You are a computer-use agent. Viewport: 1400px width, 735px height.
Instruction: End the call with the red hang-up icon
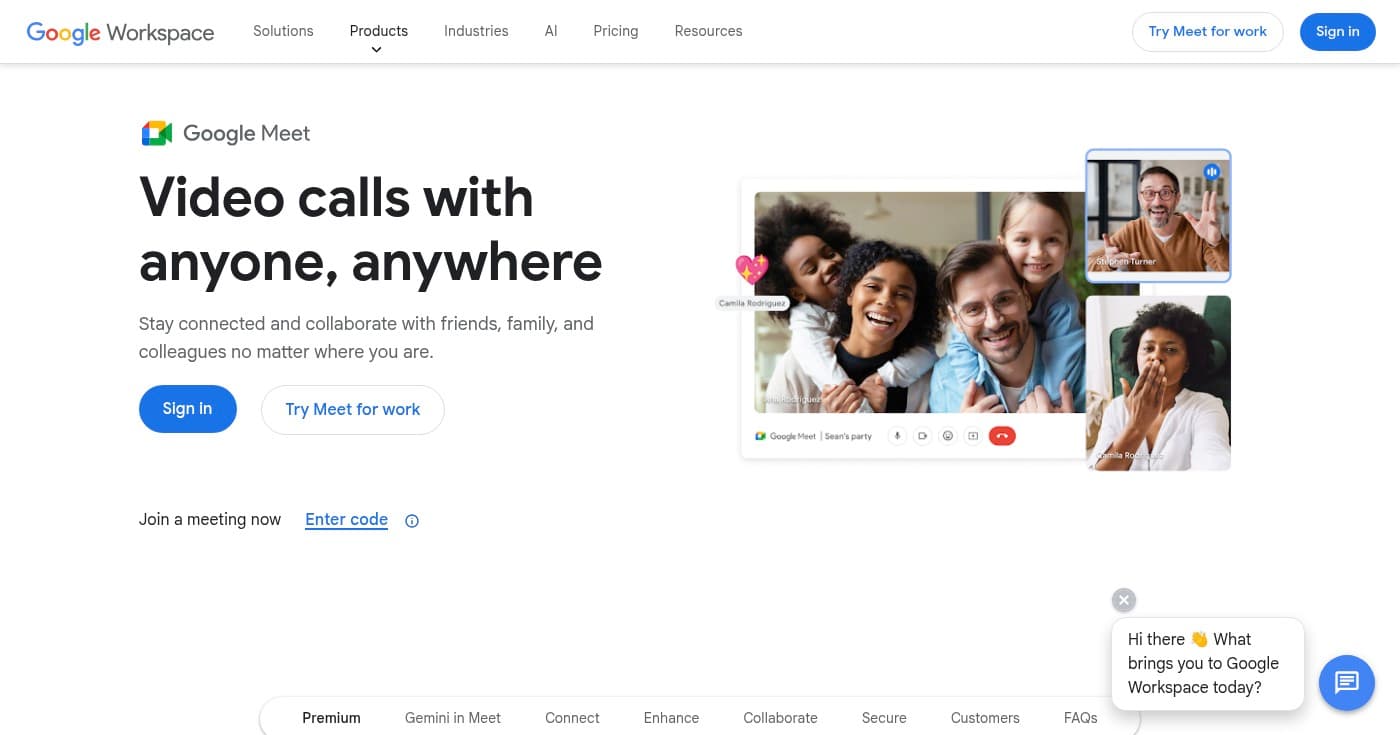tap(1002, 435)
